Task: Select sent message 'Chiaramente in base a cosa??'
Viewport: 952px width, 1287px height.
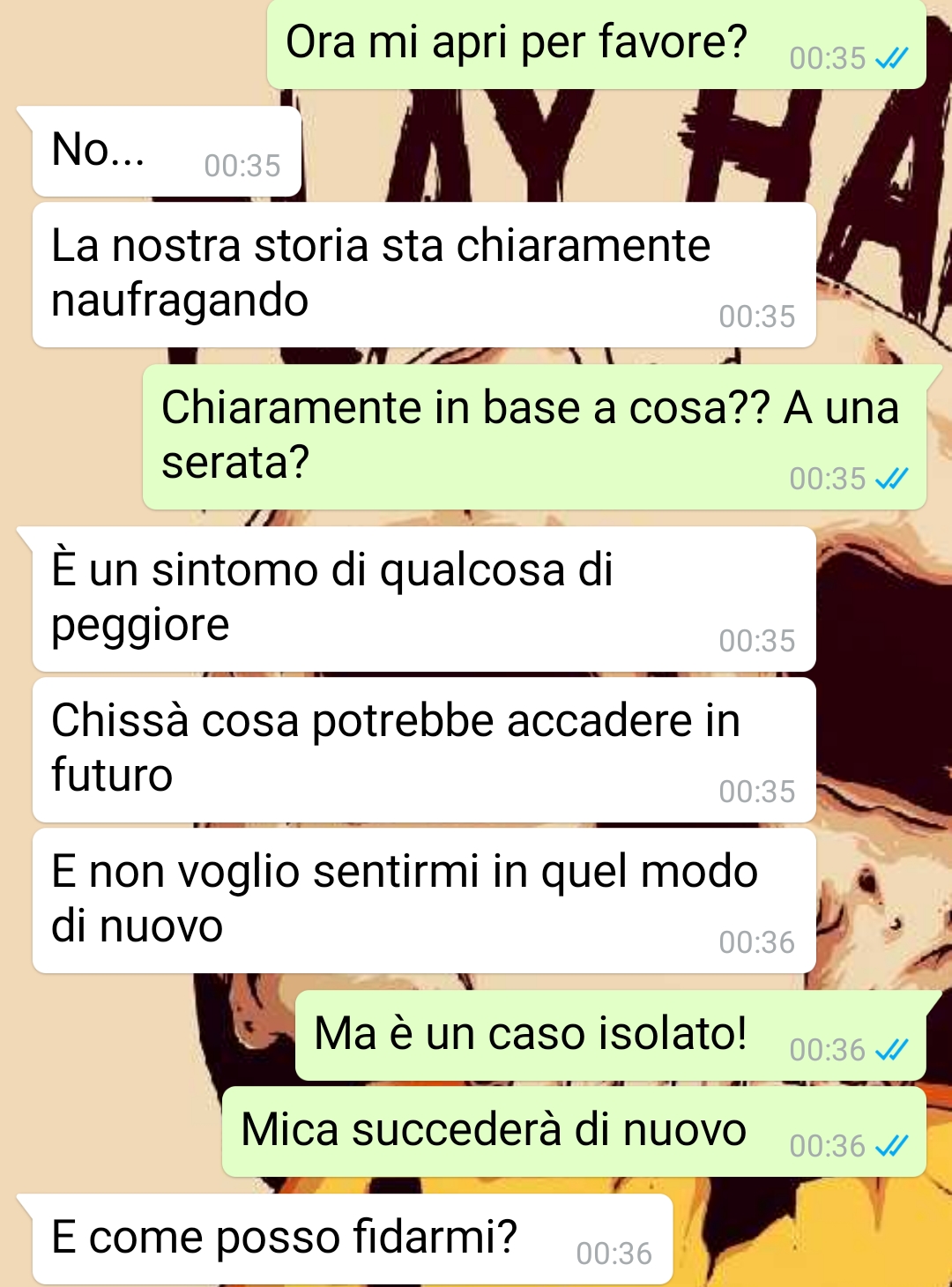Action: point(535,437)
